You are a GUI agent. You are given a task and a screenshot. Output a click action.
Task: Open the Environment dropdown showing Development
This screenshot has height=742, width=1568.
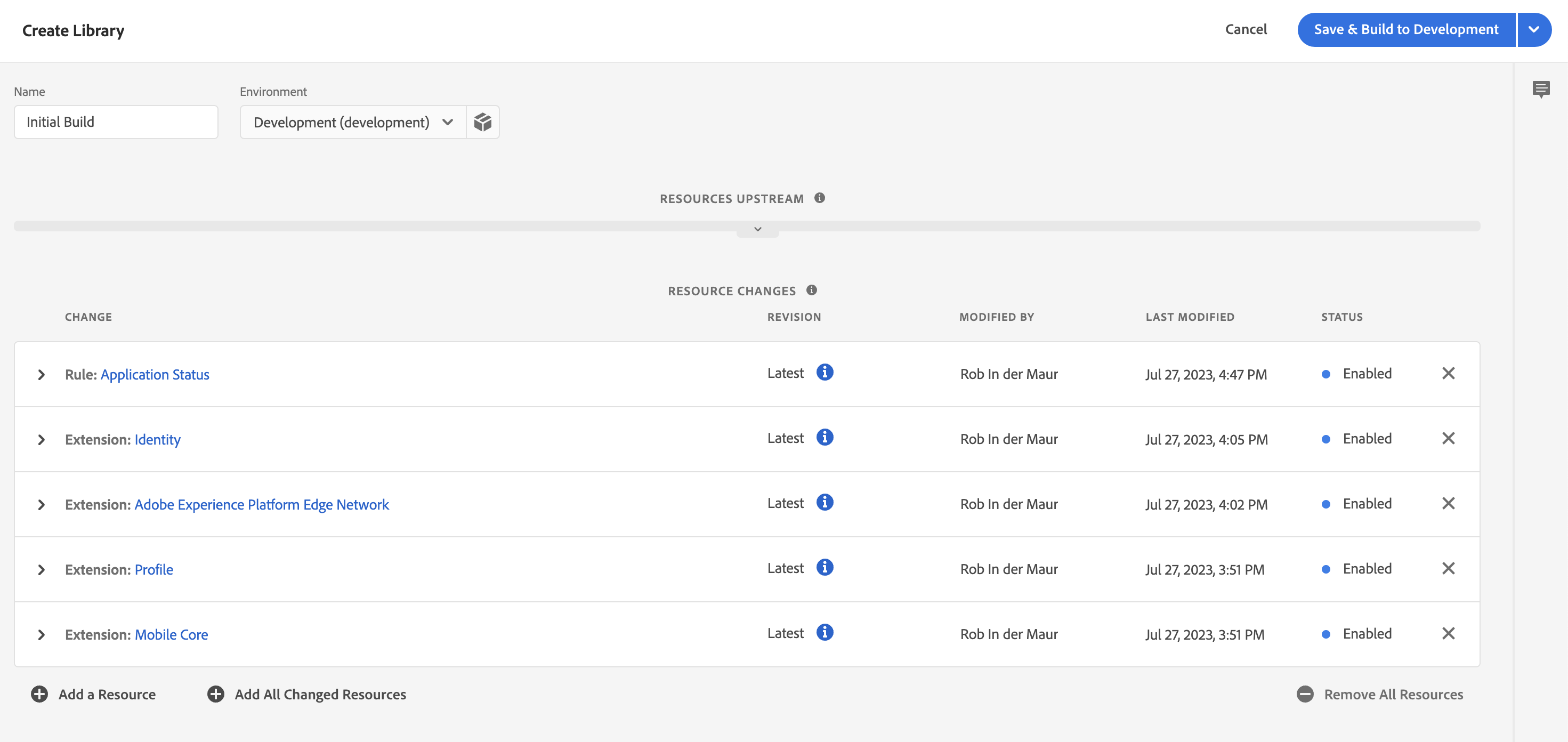[x=353, y=122]
